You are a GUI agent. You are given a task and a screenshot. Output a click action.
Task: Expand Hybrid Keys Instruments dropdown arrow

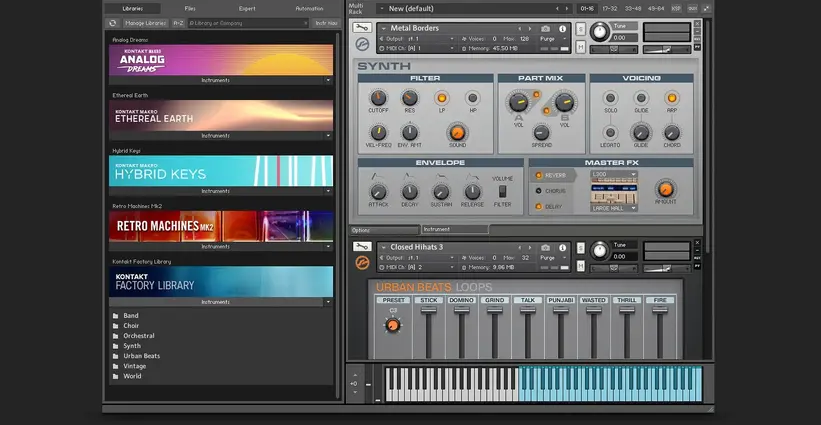point(328,192)
